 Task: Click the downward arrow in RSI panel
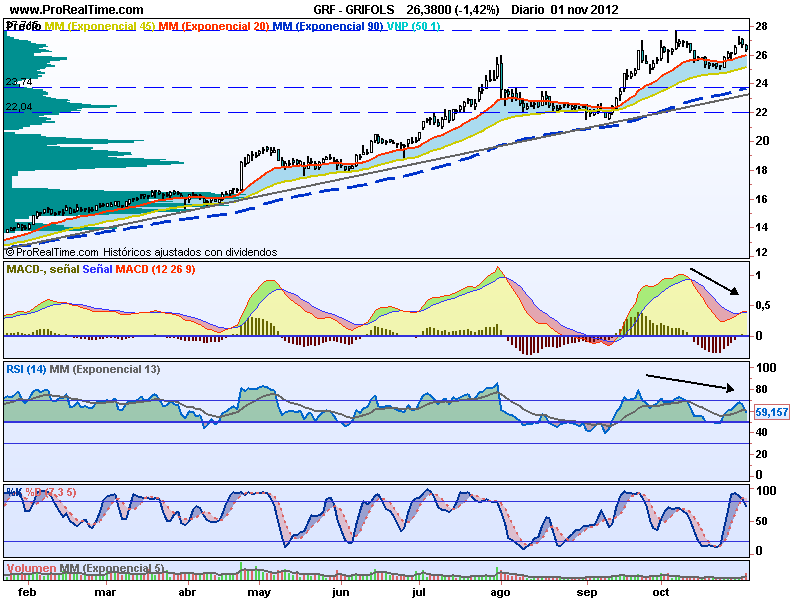point(691,382)
